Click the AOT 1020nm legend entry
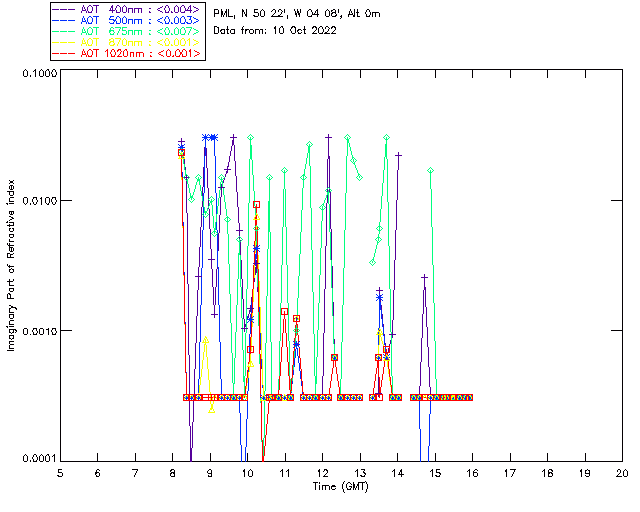 127,53
